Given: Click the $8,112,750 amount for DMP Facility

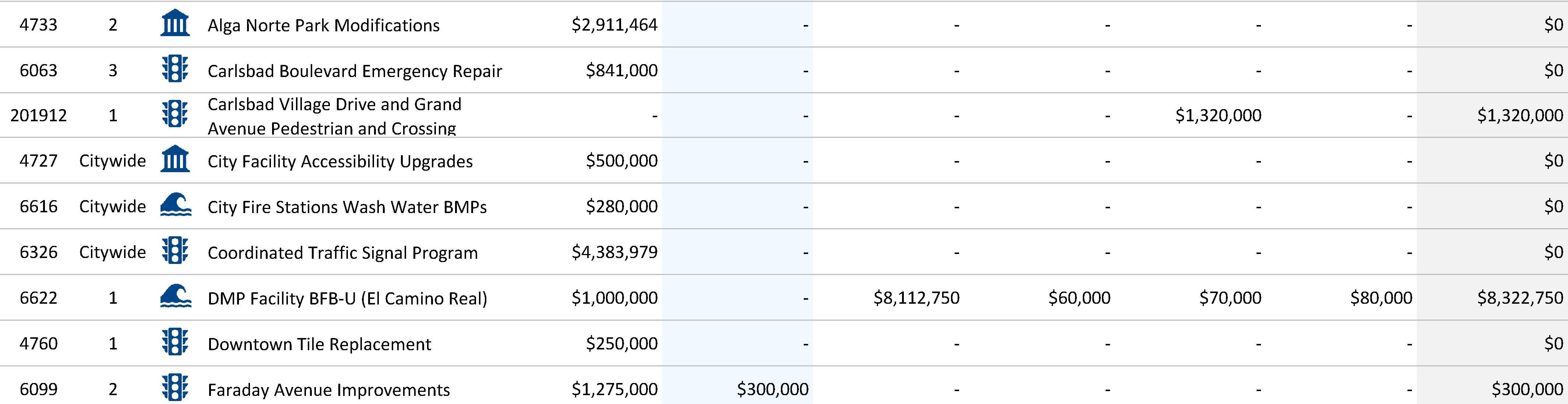Looking at the screenshot, I should tap(916, 297).
